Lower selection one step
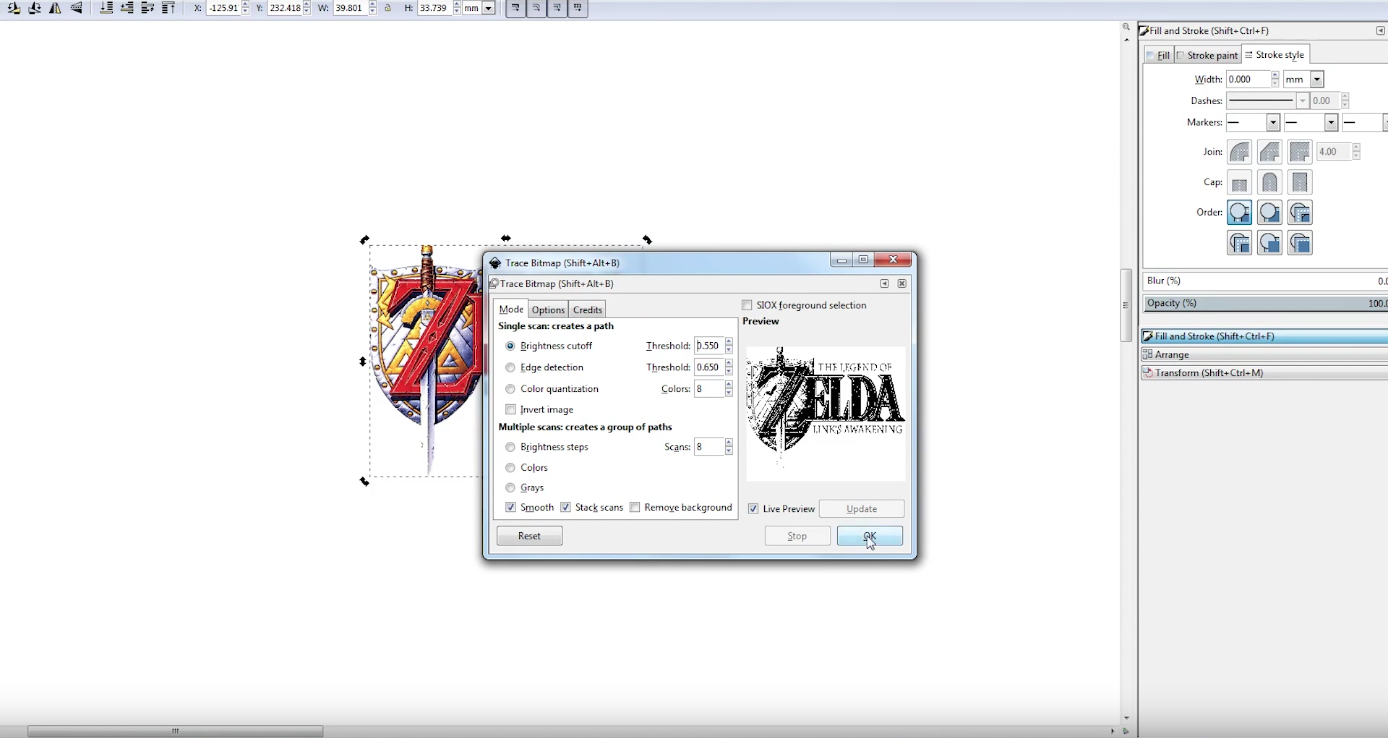 (127, 8)
